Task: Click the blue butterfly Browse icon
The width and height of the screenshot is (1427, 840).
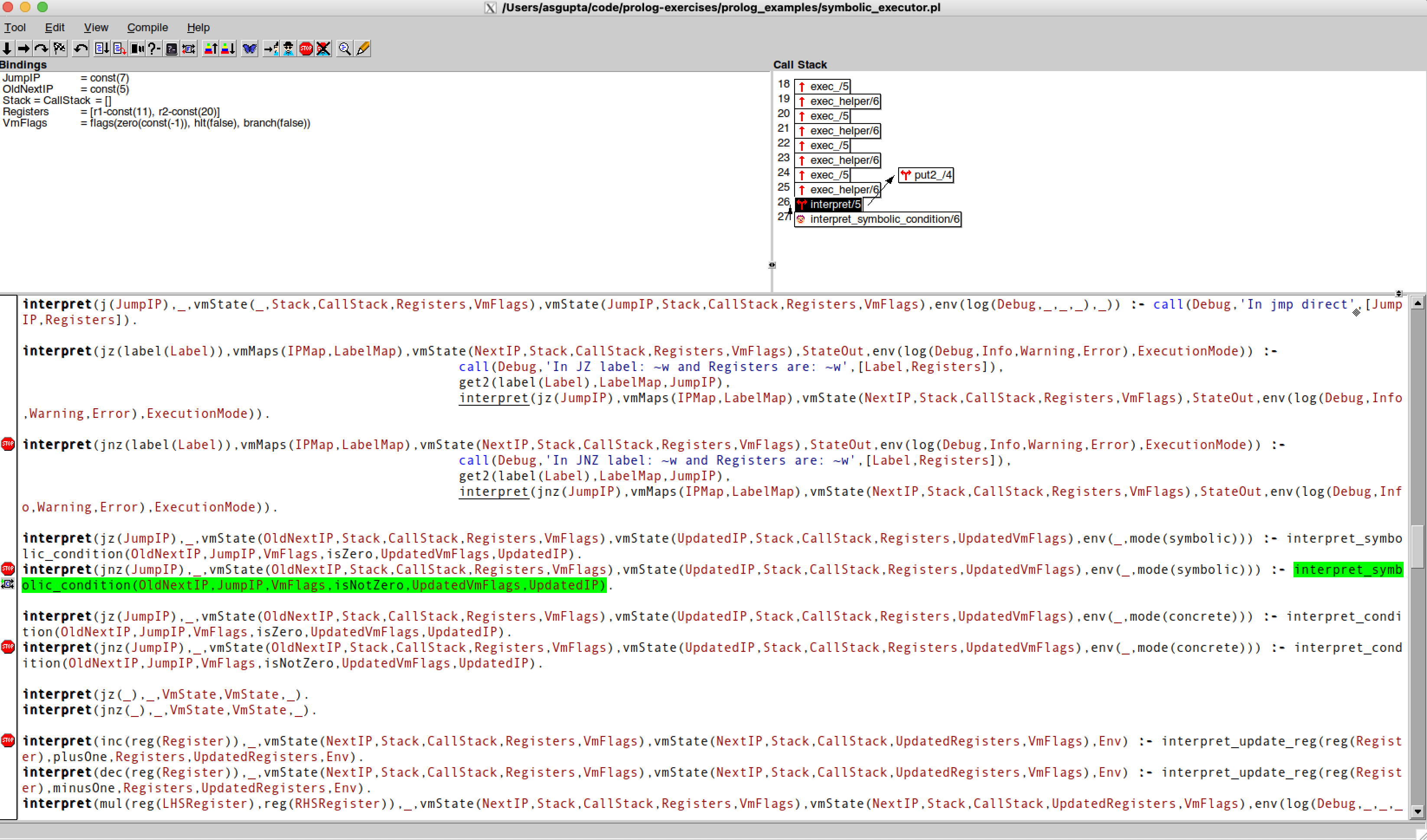Action: [x=249, y=49]
